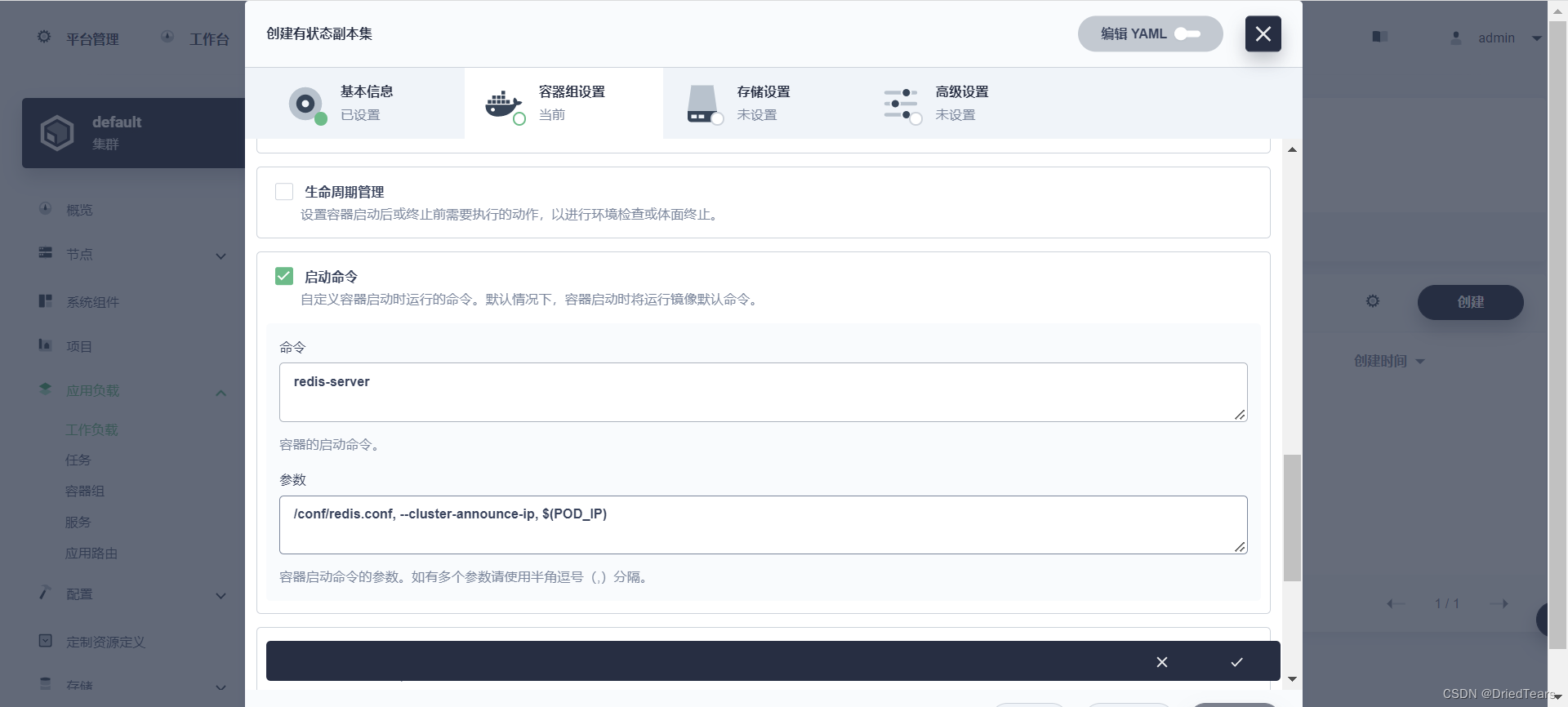Click the 配置 hammer icon

tap(46, 592)
